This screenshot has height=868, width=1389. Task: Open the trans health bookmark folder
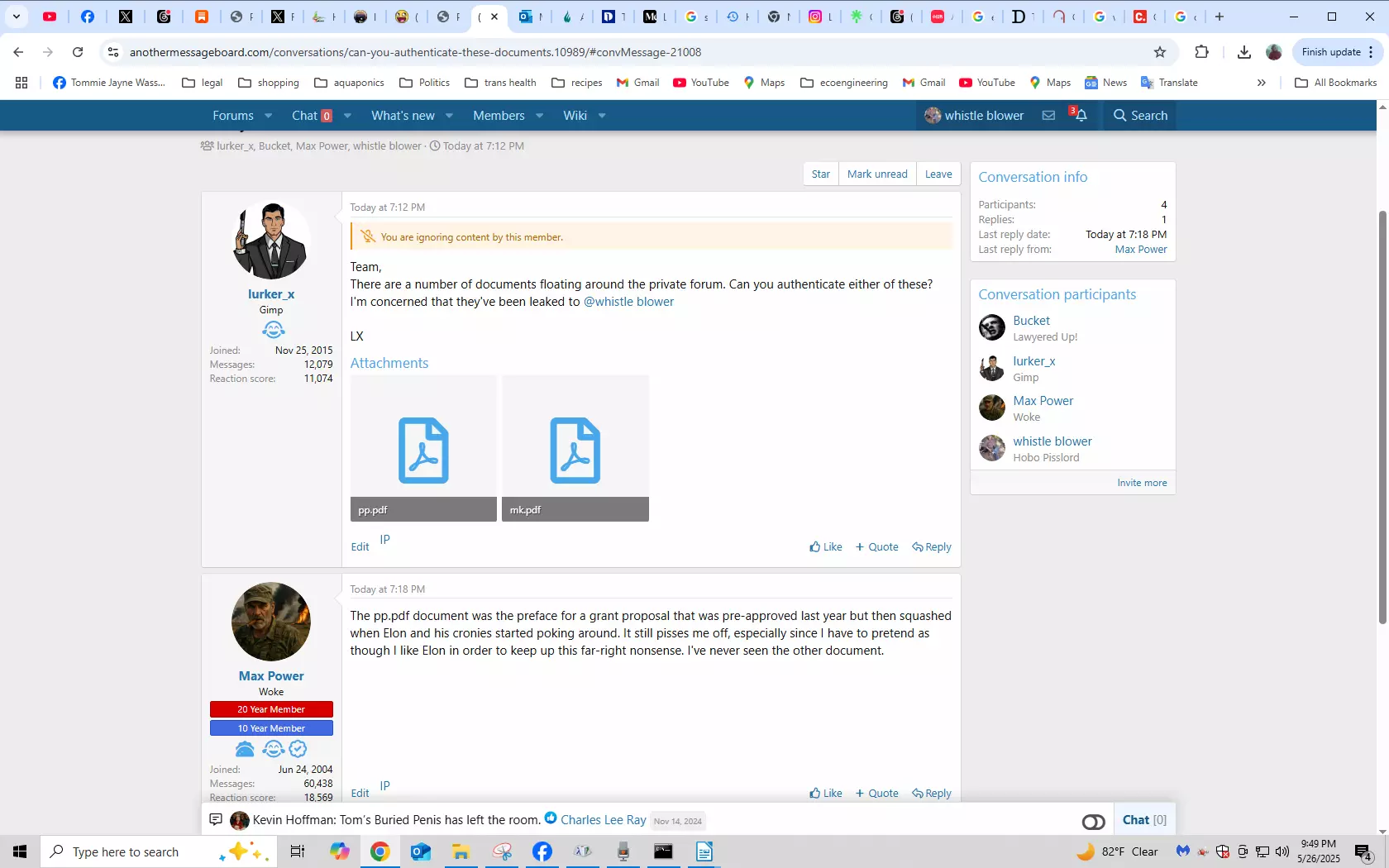click(500, 83)
